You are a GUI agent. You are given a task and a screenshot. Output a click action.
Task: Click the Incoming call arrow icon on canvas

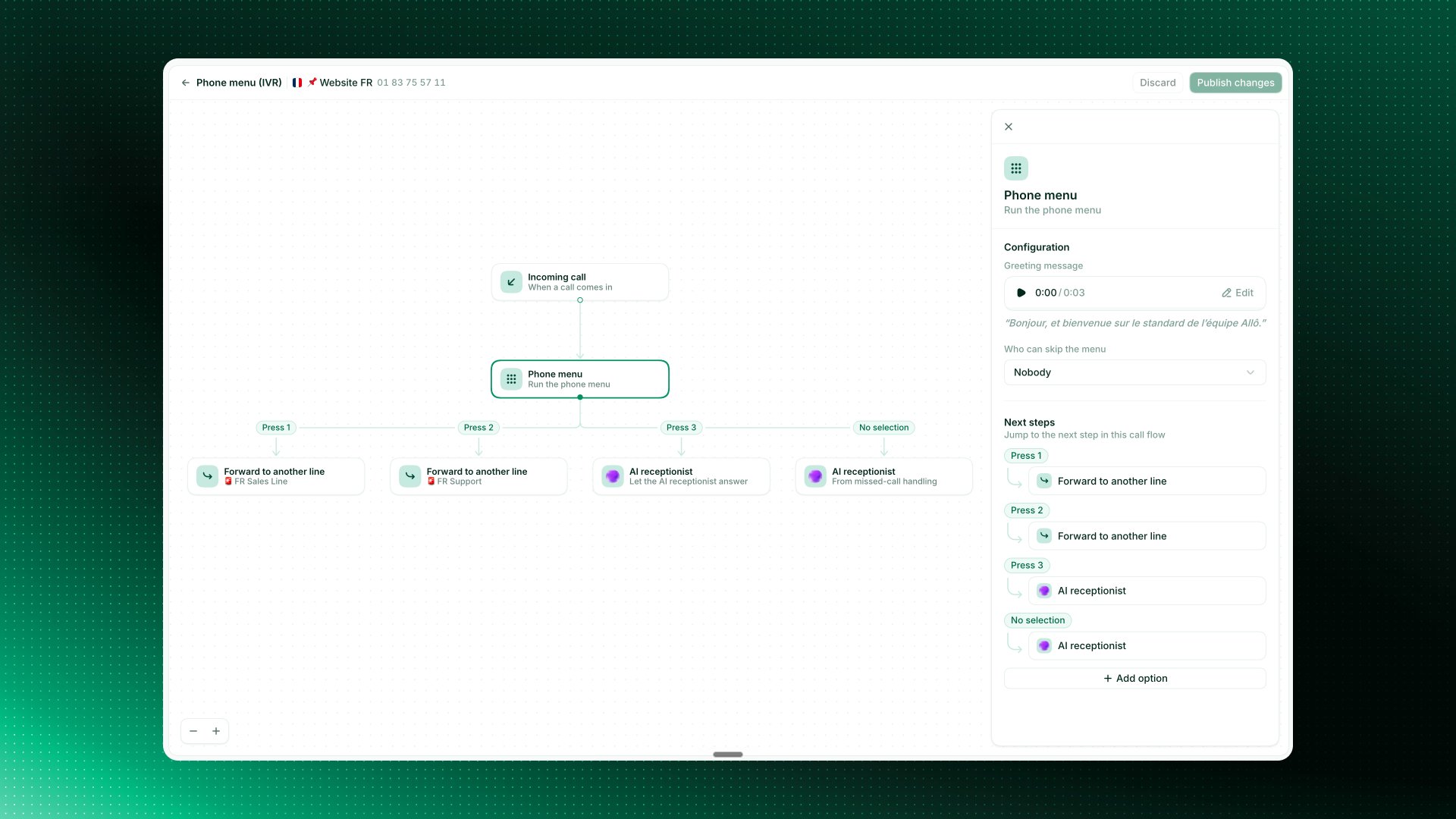click(511, 282)
